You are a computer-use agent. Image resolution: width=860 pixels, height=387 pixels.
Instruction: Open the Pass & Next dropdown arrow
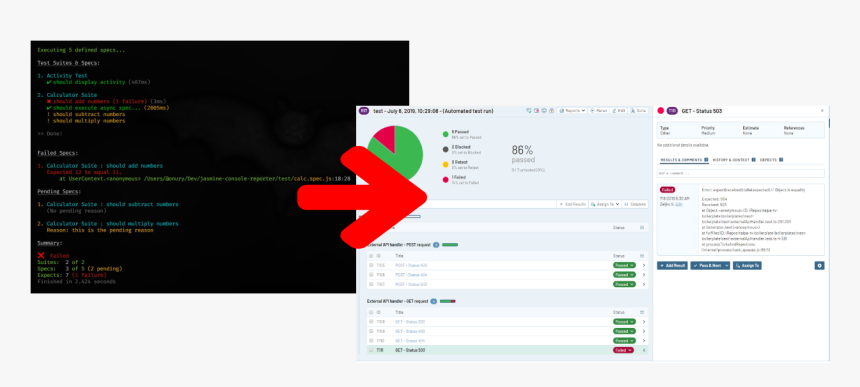tap(727, 265)
